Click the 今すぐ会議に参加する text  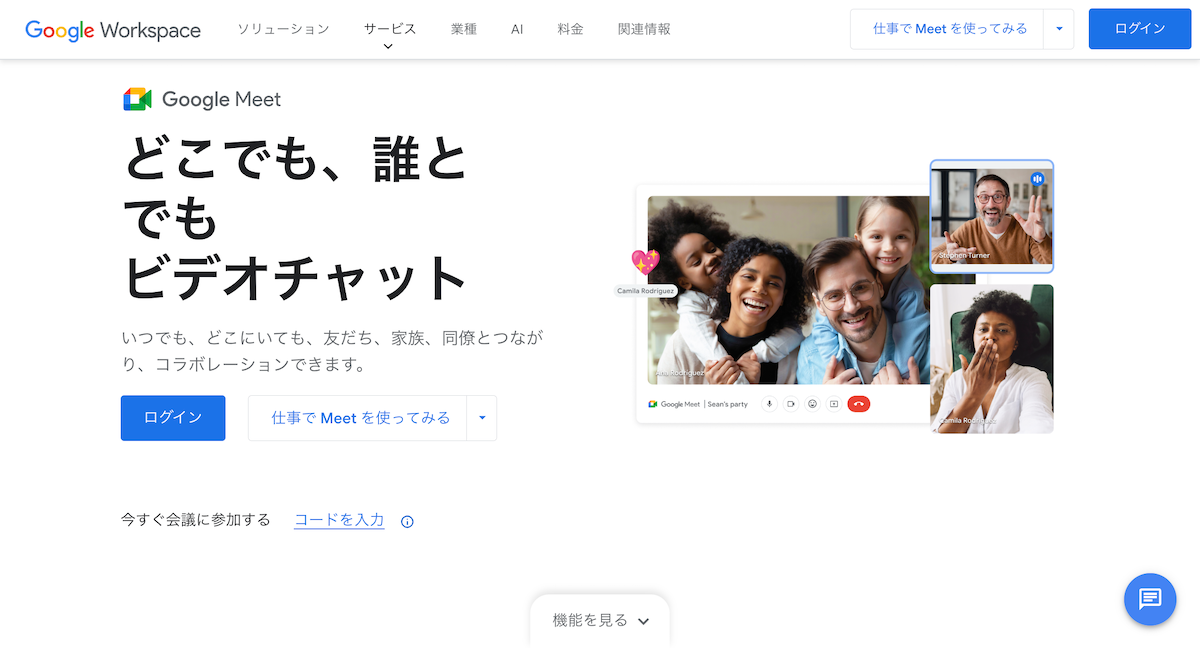(x=196, y=520)
